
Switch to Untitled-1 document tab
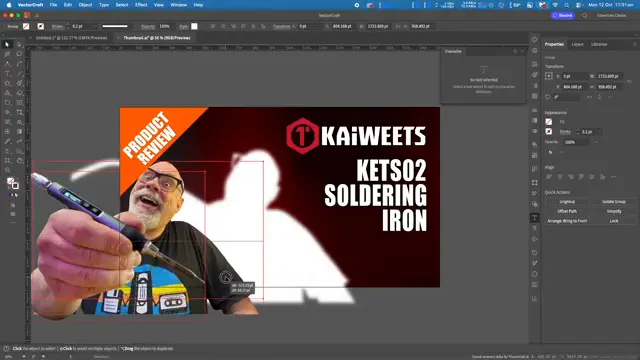click(71, 38)
